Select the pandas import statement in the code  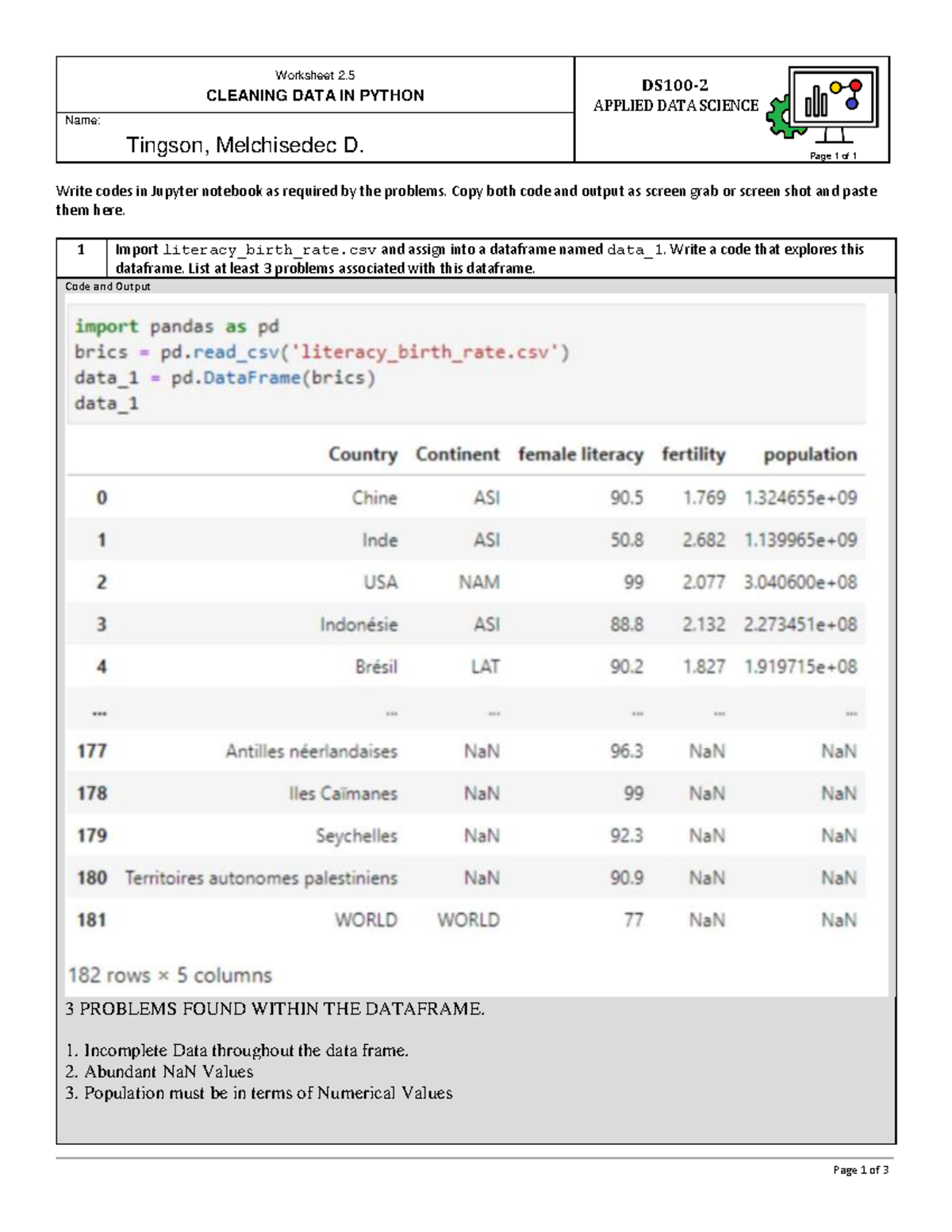[175, 325]
